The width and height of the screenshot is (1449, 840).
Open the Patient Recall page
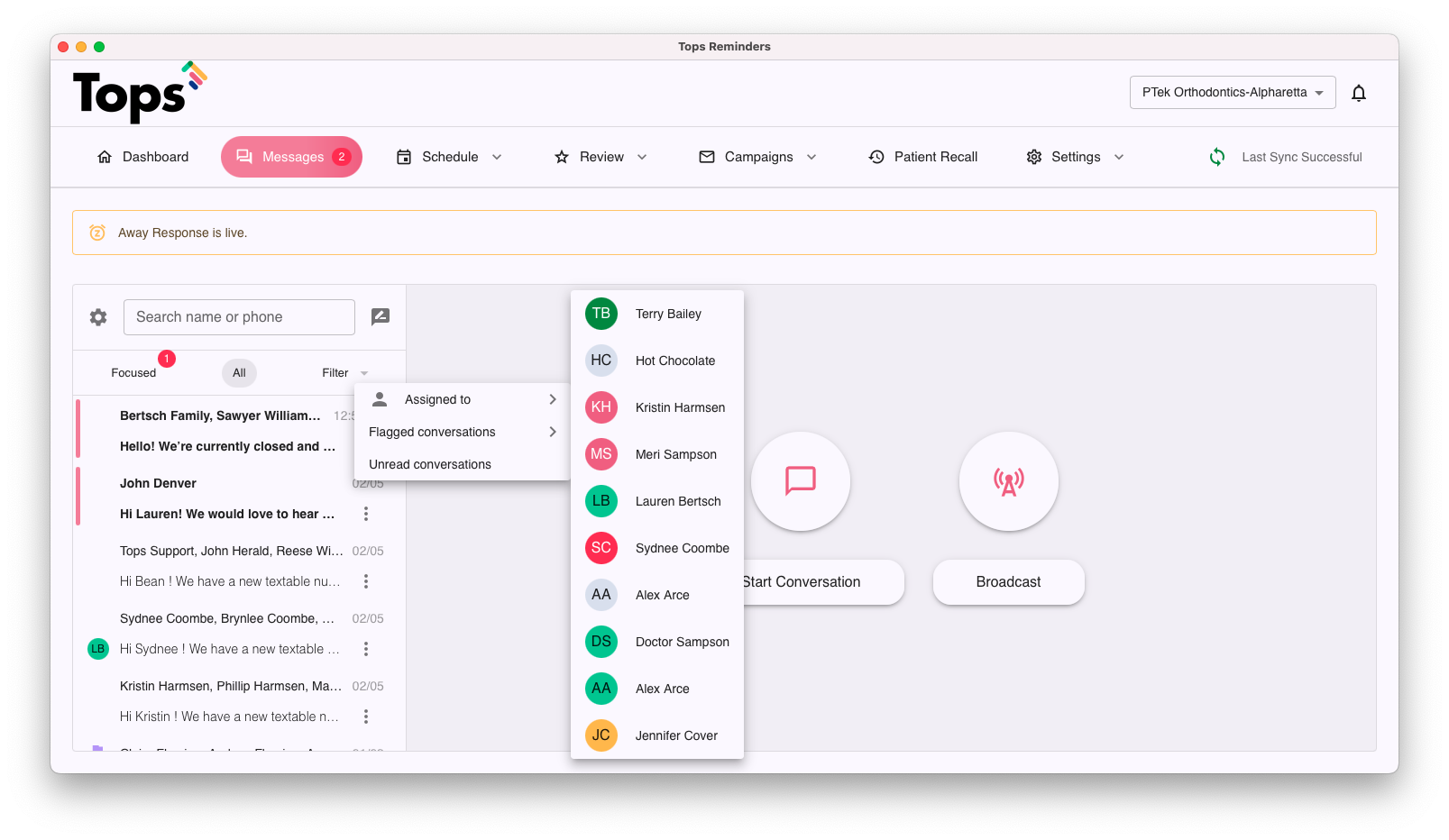click(x=923, y=157)
